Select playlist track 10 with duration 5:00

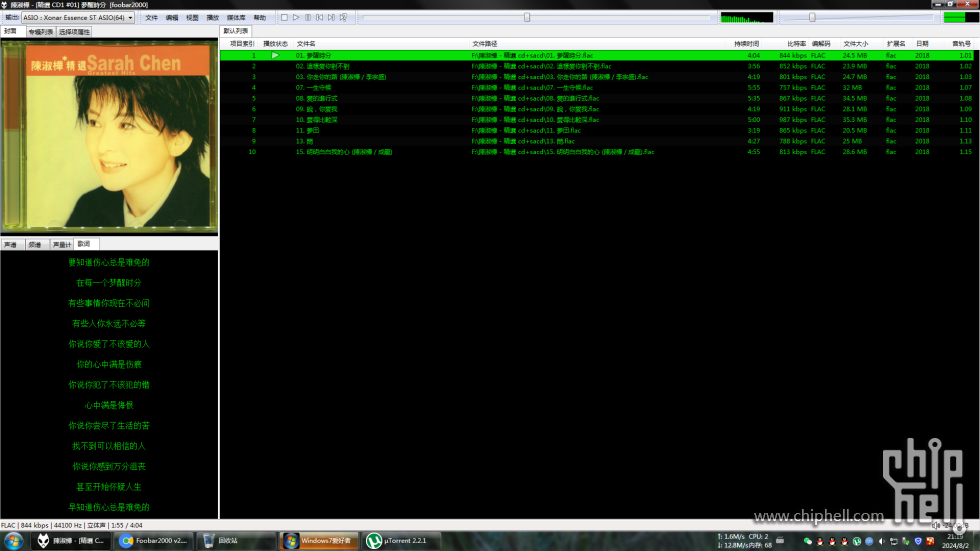point(597,119)
